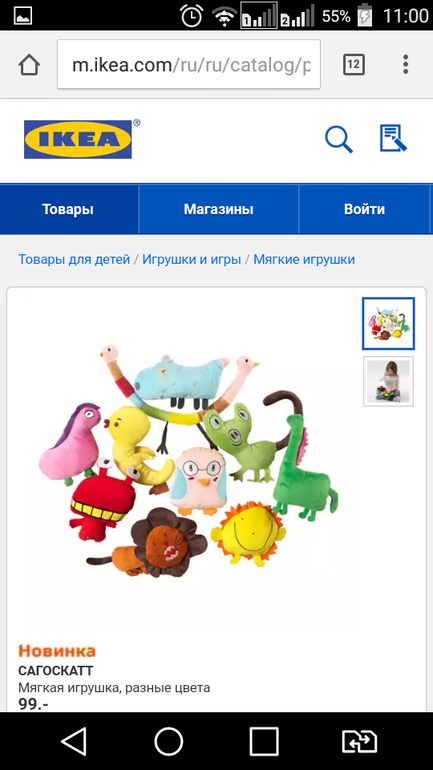Open the Товары tab
Viewport: 433px width, 770px height.
point(68,209)
